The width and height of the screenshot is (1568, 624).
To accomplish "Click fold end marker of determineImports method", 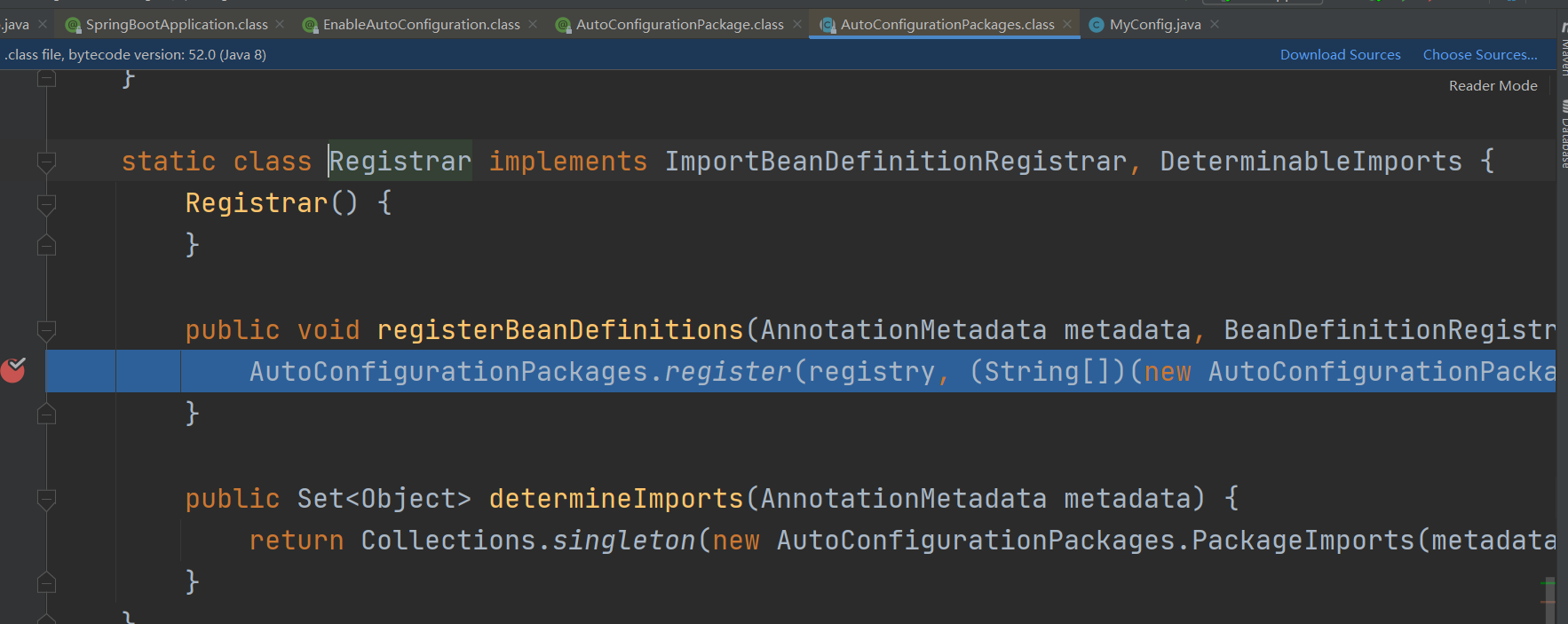I will coord(47,582).
